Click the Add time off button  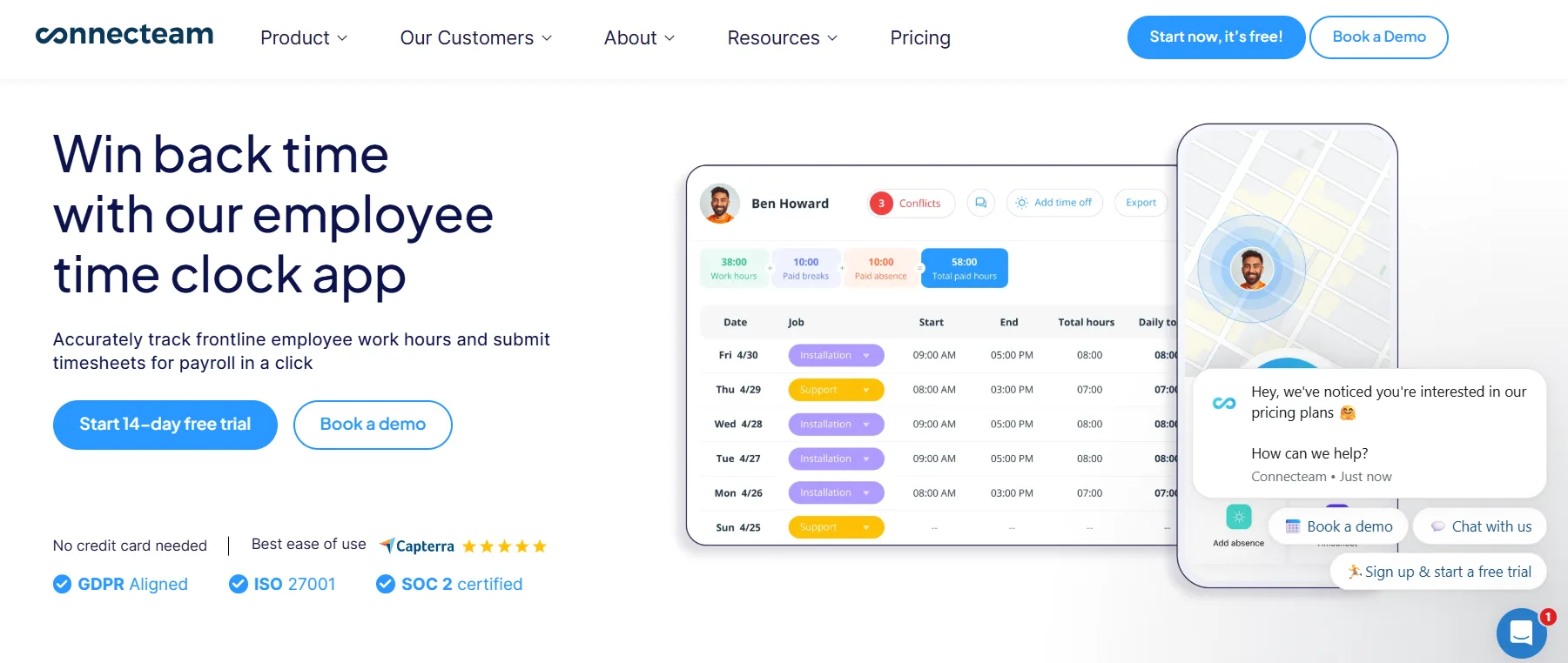click(x=1054, y=203)
